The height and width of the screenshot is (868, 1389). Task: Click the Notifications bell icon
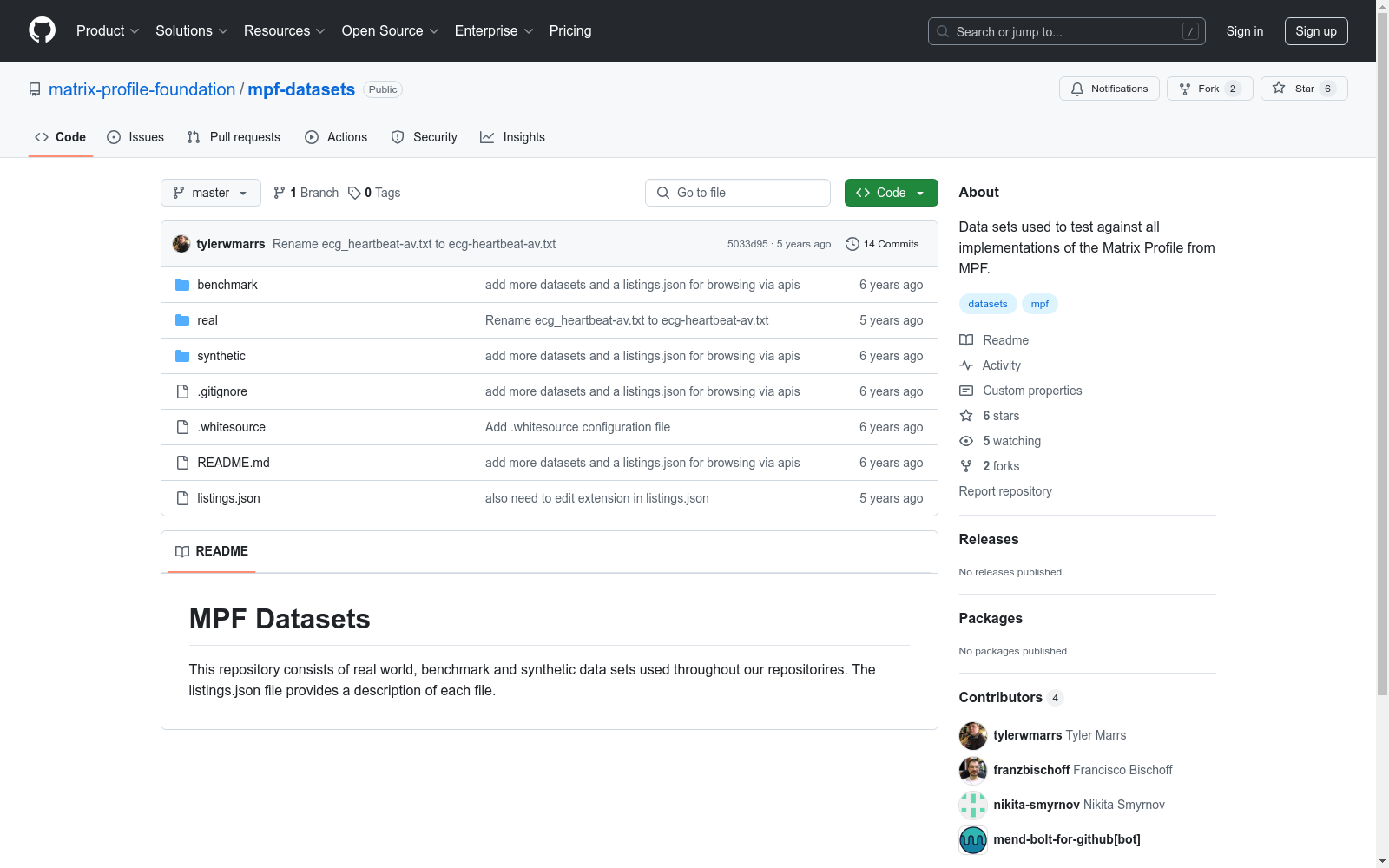1077,89
